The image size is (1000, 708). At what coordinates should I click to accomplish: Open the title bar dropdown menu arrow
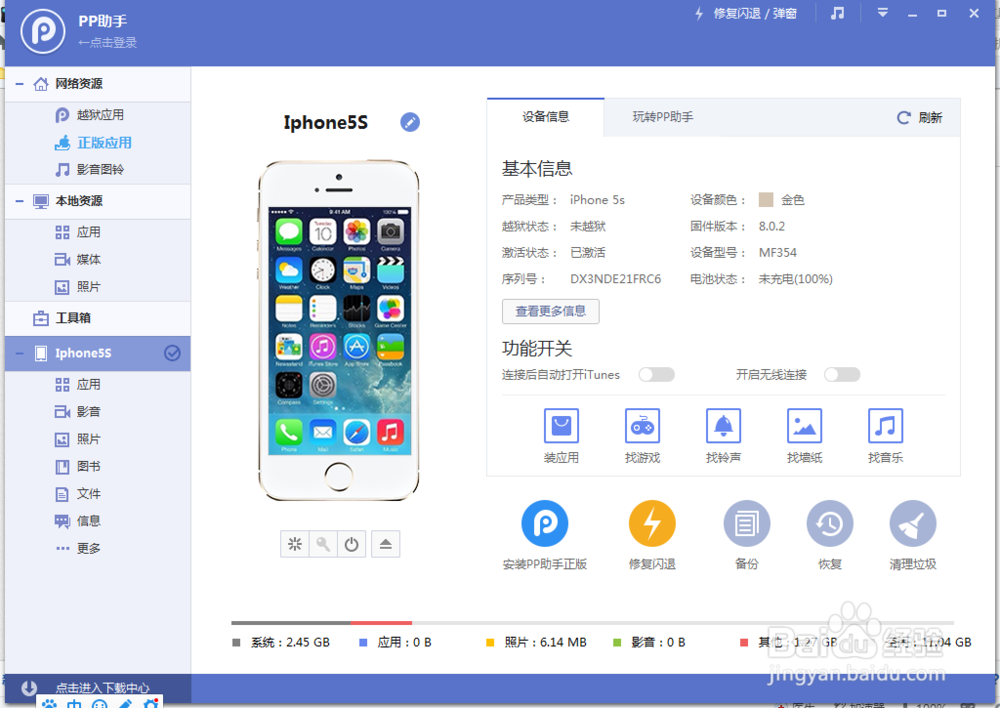point(883,13)
